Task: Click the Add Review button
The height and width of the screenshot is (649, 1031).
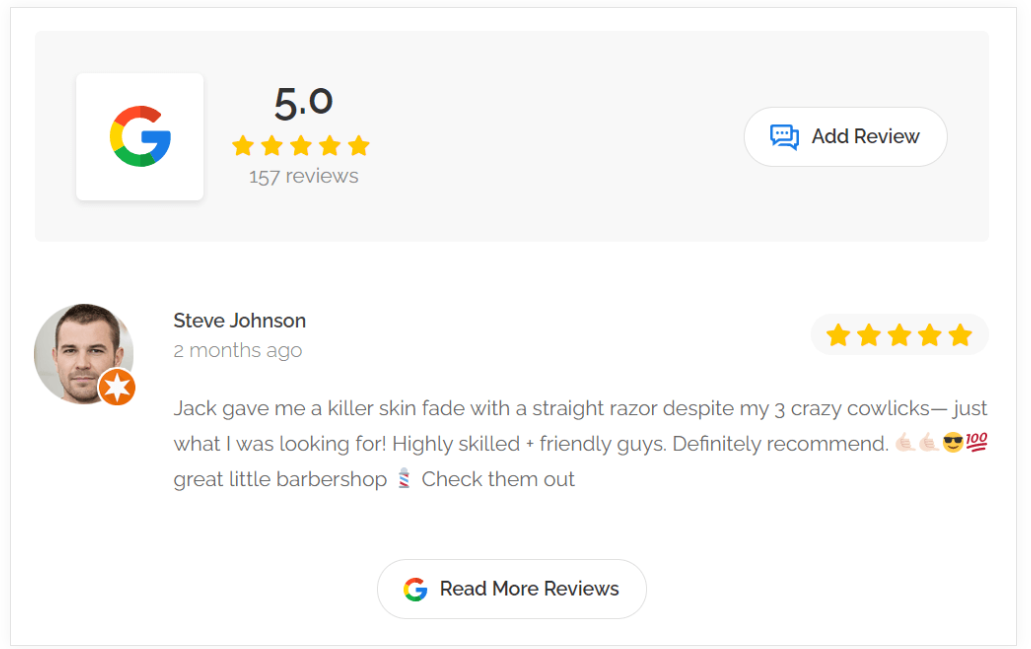Action: click(x=845, y=136)
